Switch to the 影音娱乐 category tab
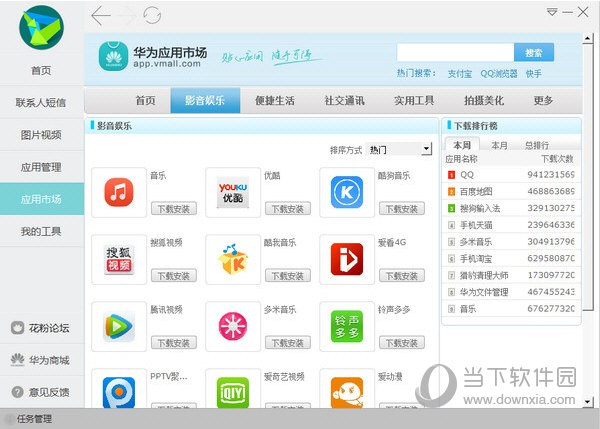This screenshot has height=429, width=600. tap(205, 101)
